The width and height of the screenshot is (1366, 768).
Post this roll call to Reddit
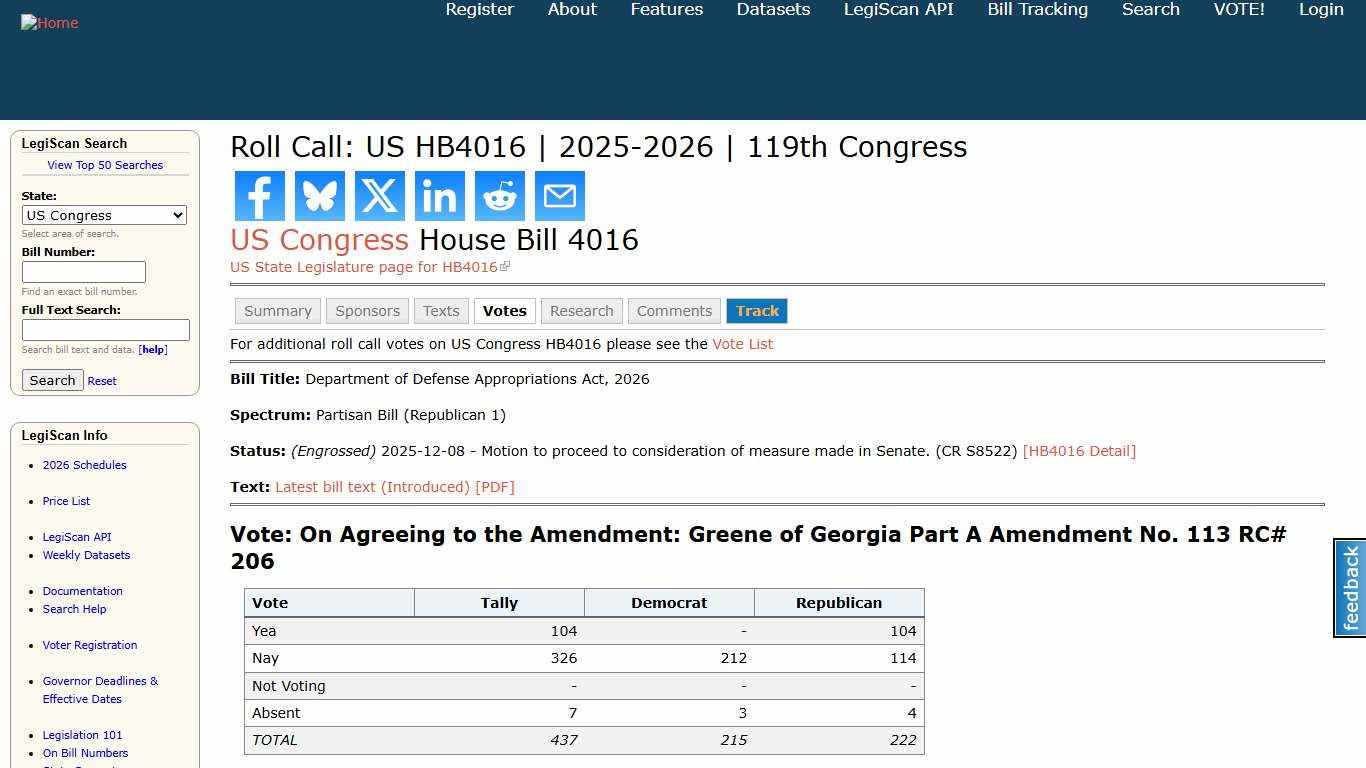[499, 195]
